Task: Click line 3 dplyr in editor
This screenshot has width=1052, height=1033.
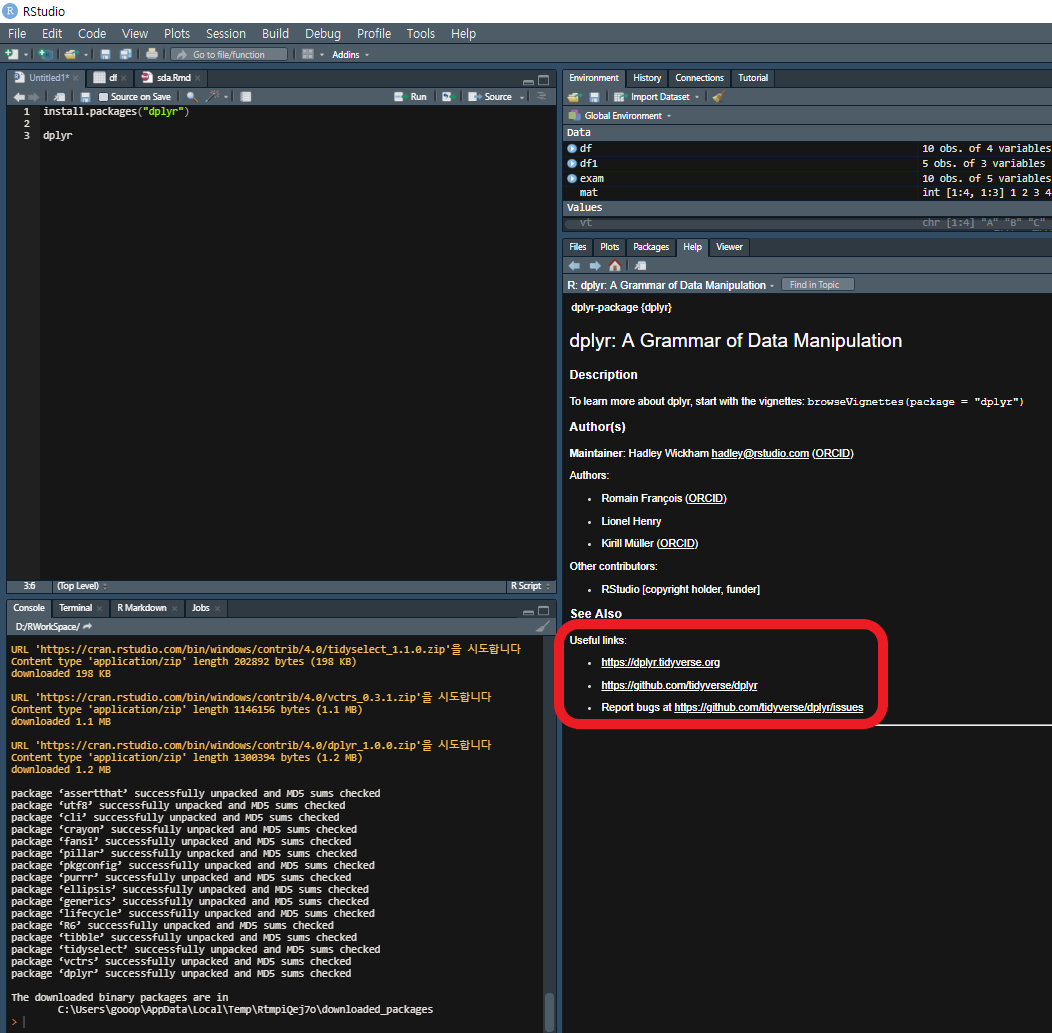Action: coord(58,135)
